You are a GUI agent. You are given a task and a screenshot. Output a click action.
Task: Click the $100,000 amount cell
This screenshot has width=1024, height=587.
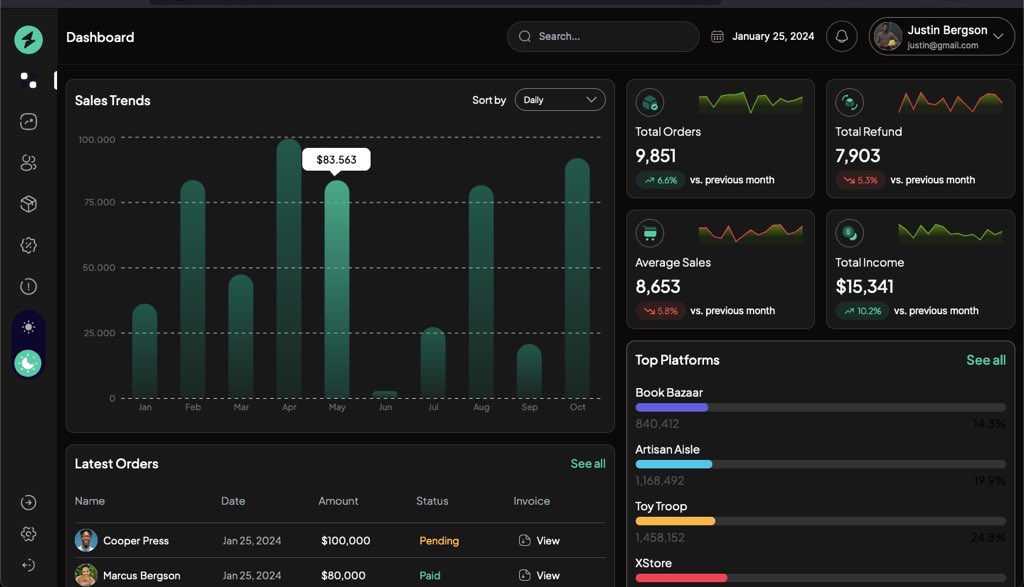345,541
